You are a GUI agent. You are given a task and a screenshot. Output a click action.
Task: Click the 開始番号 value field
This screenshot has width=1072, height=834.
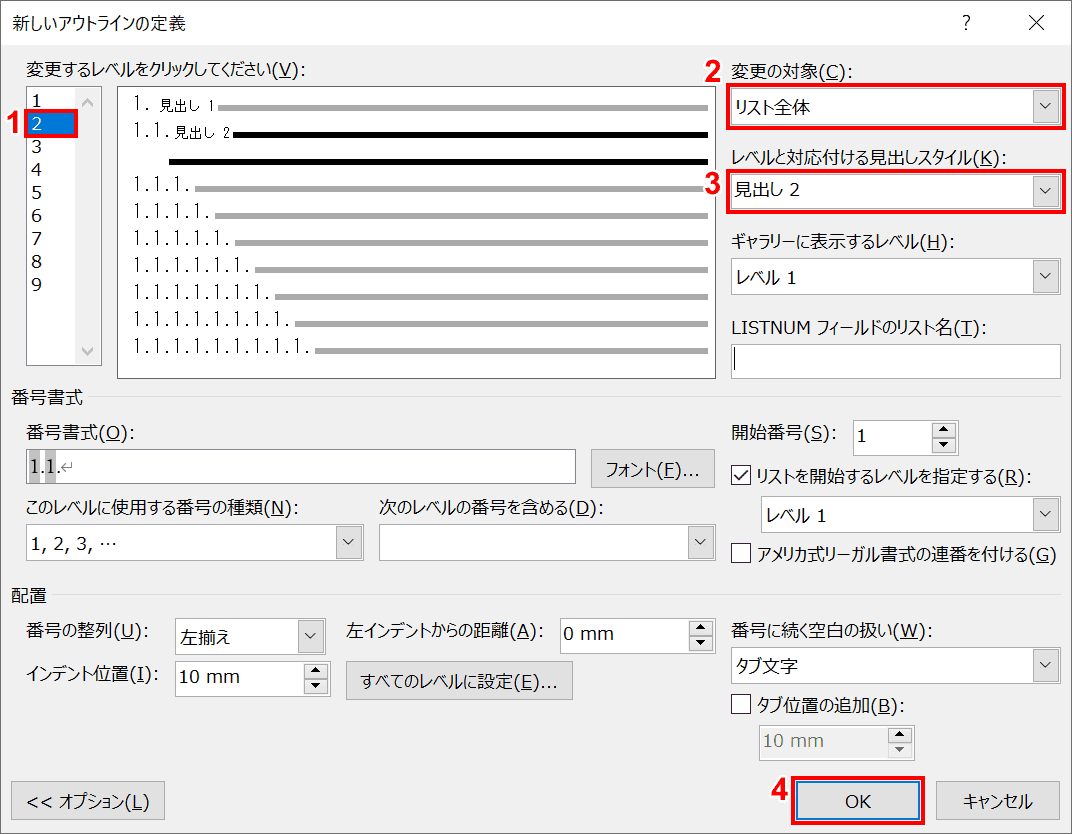pyautogui.click(x=892, y=438)
